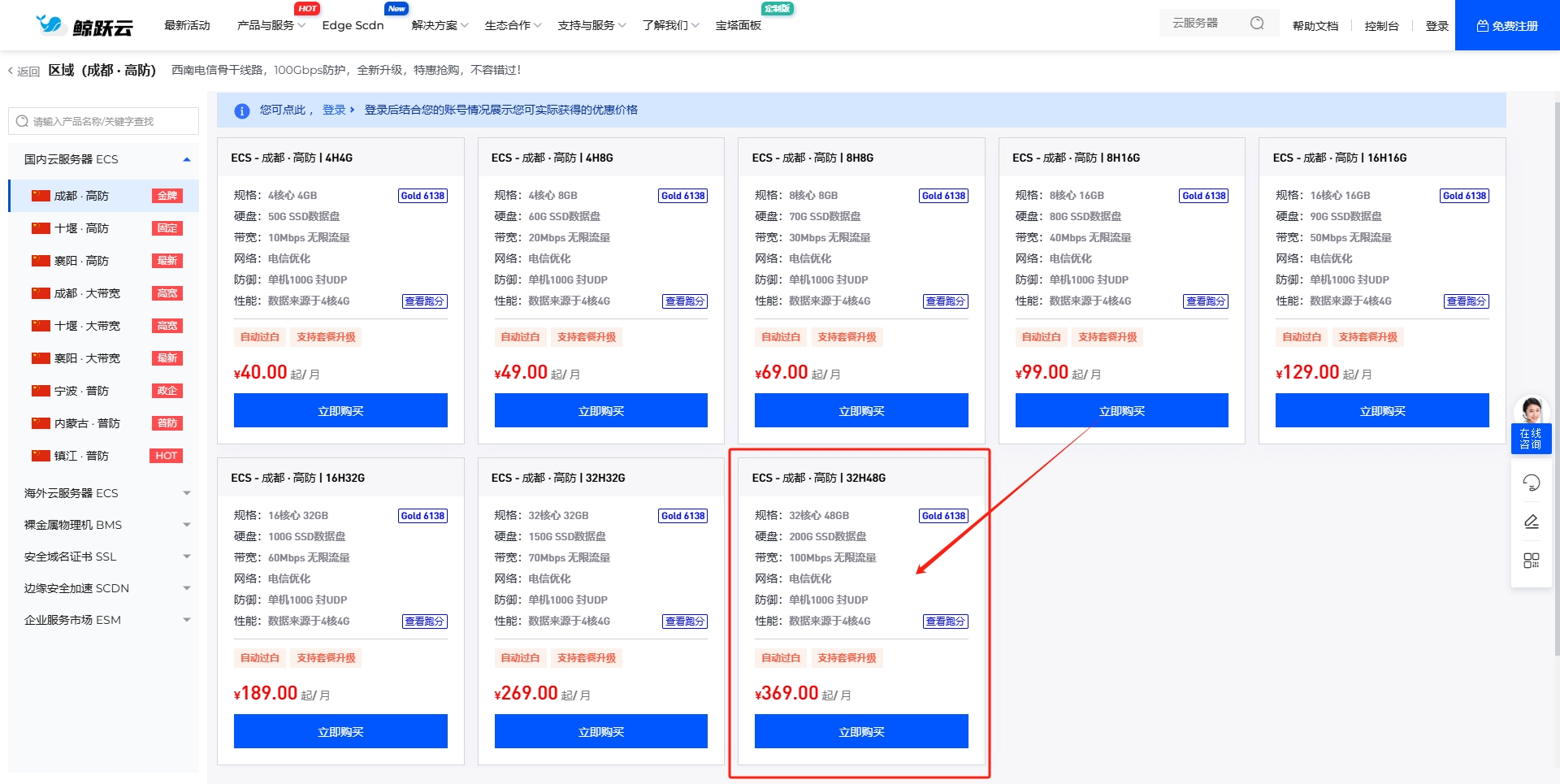Click the China flag icon beside 镇江·普防
The width and height of the screenshot is (1560, 784).
click(x=41, y=456)
